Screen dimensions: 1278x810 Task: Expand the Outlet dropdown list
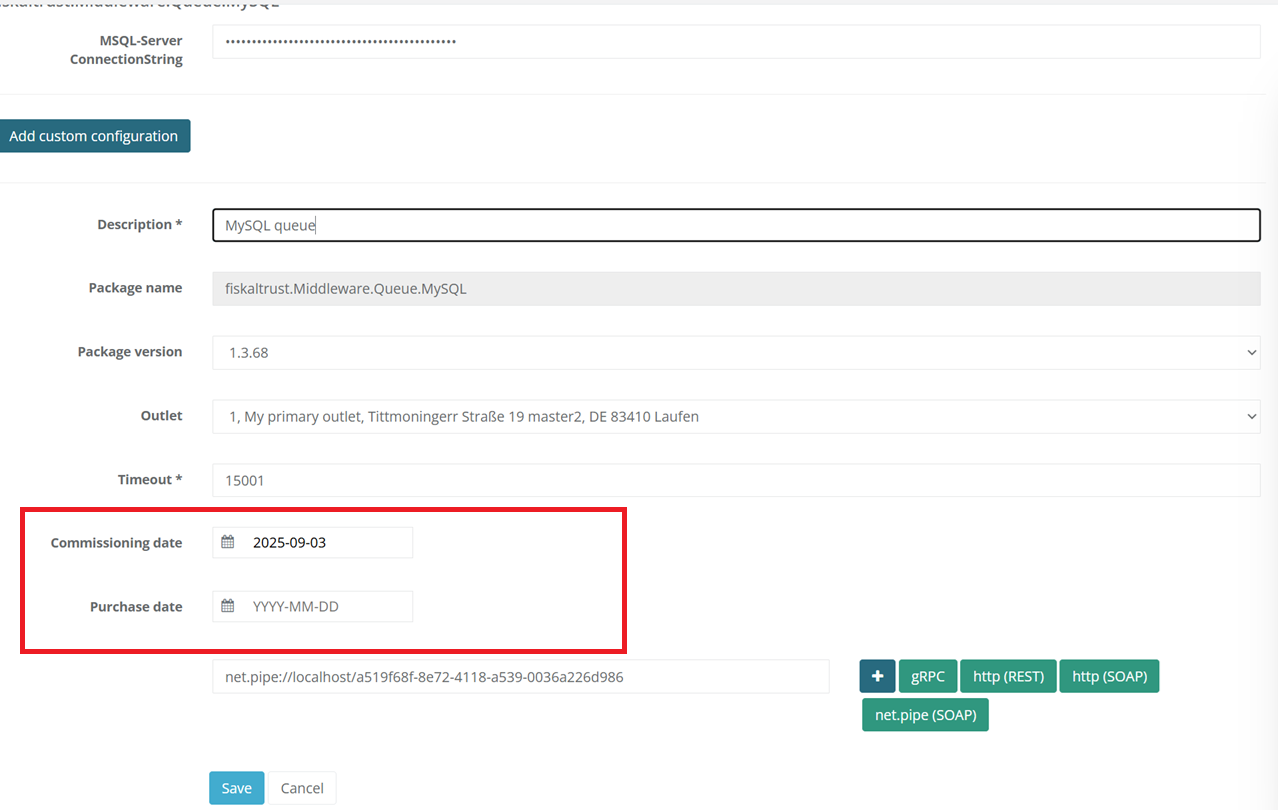(x=735, y=416)
